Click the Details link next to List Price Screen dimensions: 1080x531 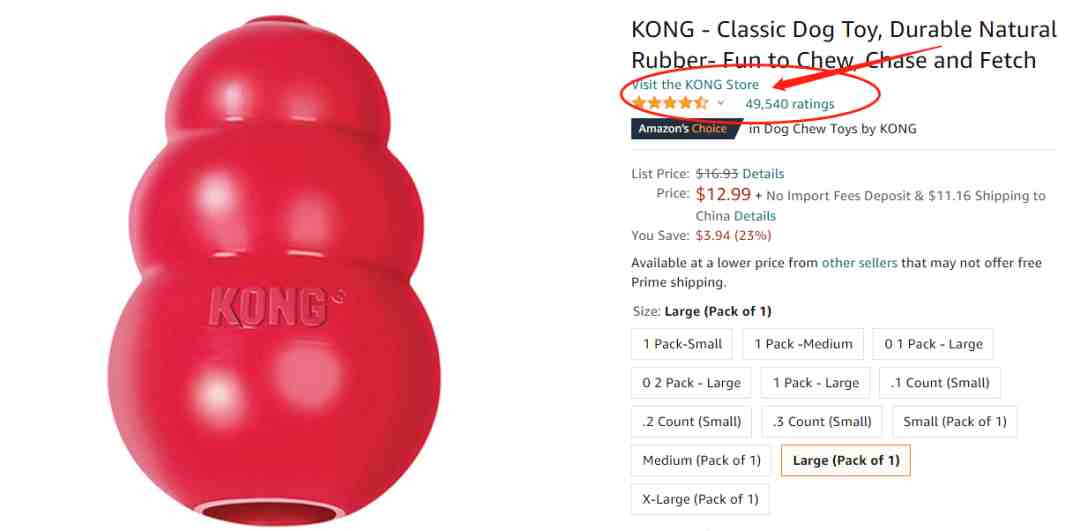pyautogui.click(x=763, y=174)
